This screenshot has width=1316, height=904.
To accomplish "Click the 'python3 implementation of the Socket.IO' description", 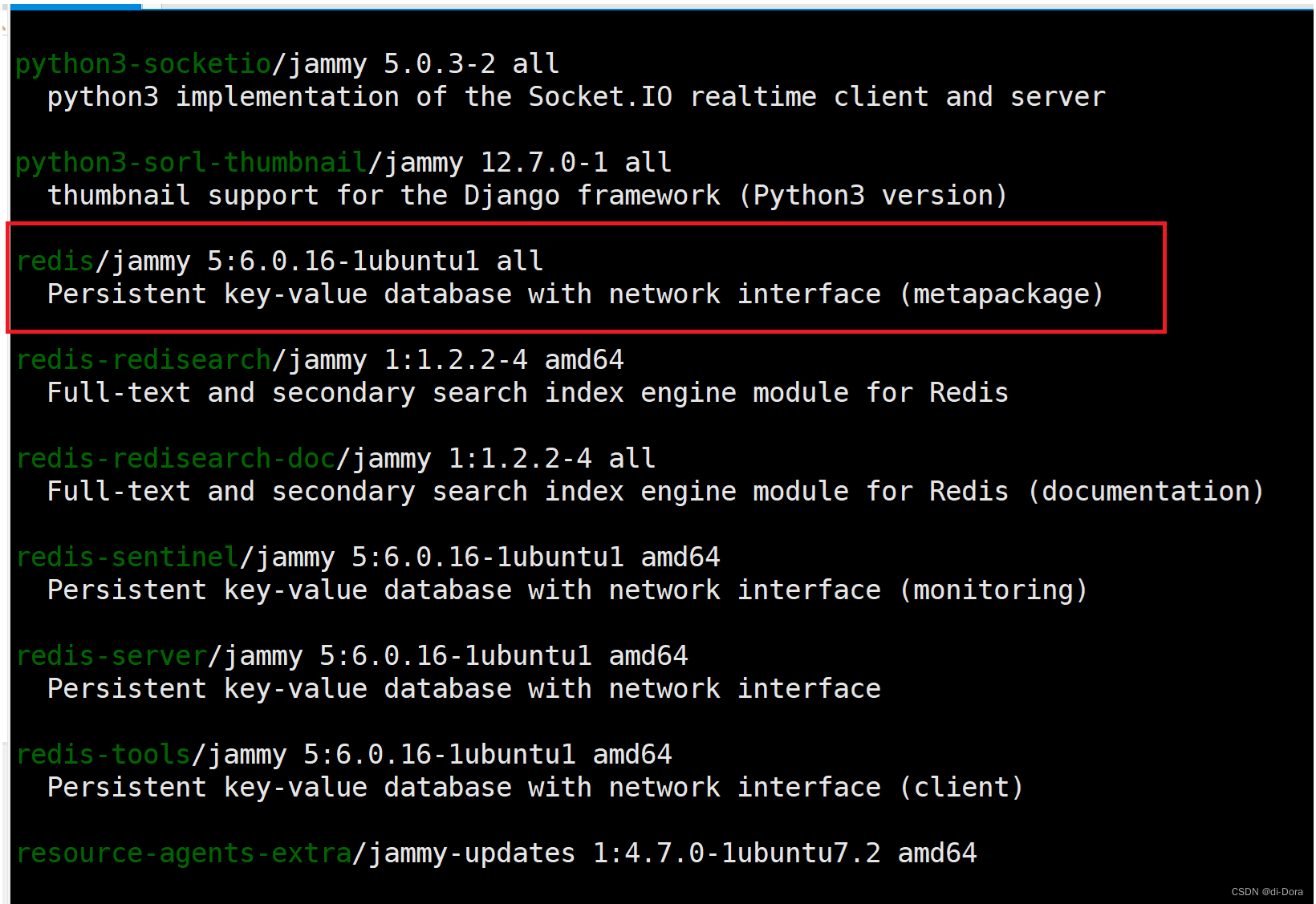I will [576, 97].
